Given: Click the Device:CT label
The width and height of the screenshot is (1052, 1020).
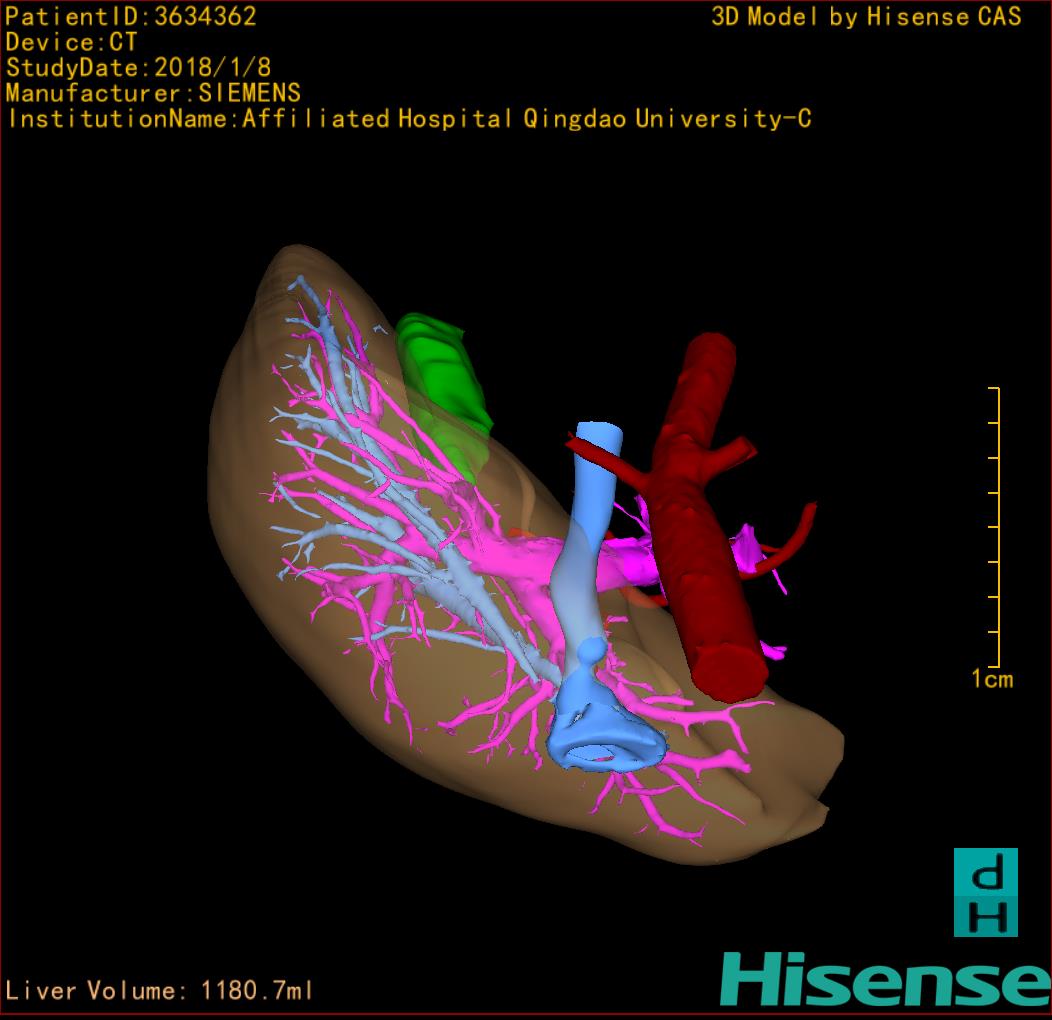Looking at the screenshot, I should [x=71, y=42].
